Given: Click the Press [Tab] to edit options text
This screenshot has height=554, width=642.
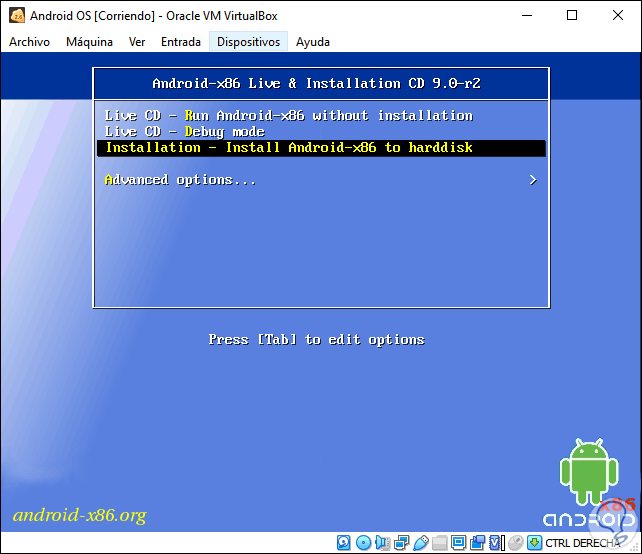Looking at the screenshot, I should pyautogui.click(x=316, y=339).
